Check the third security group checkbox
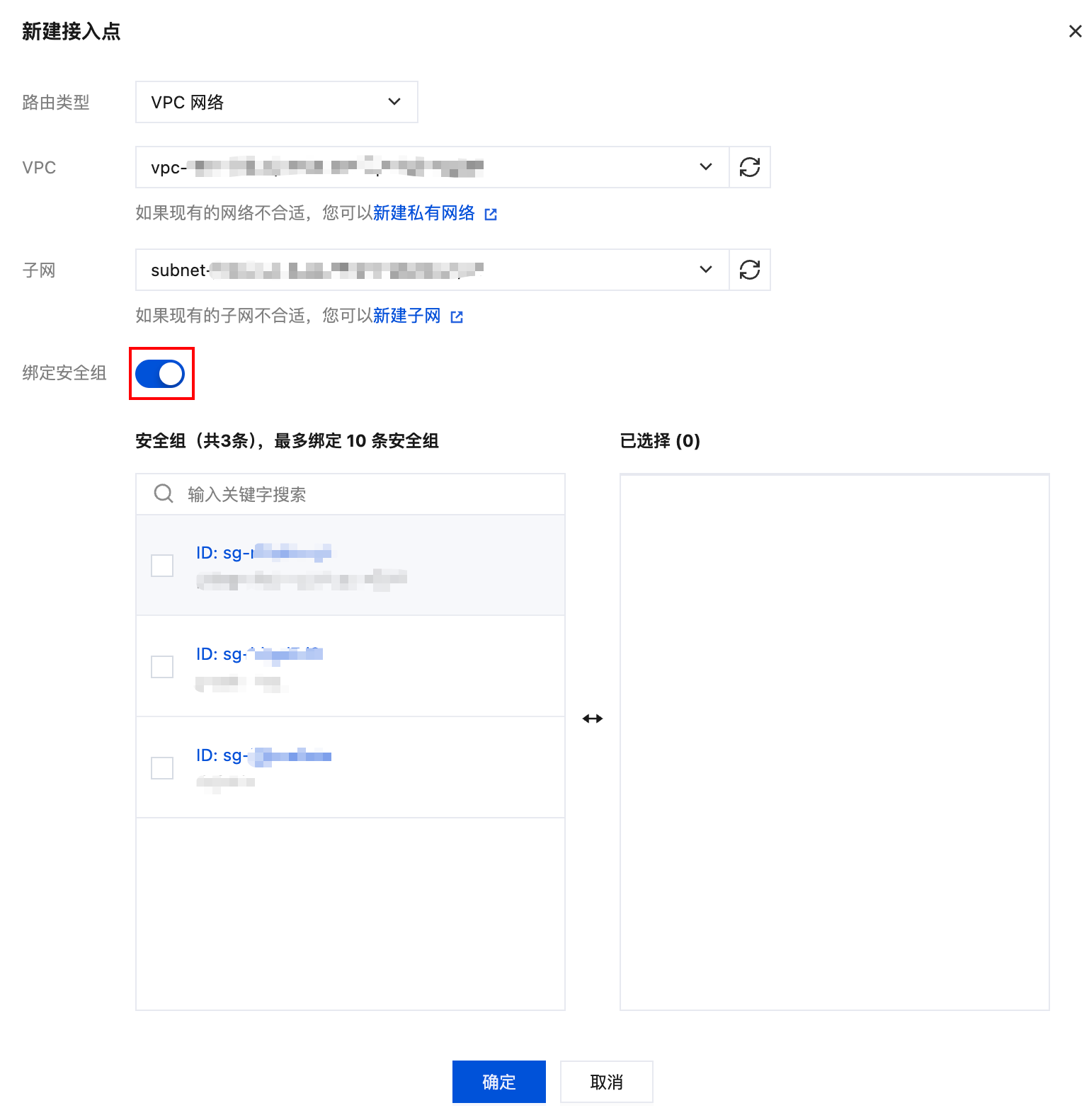1089x1120 pixels. 162,768
